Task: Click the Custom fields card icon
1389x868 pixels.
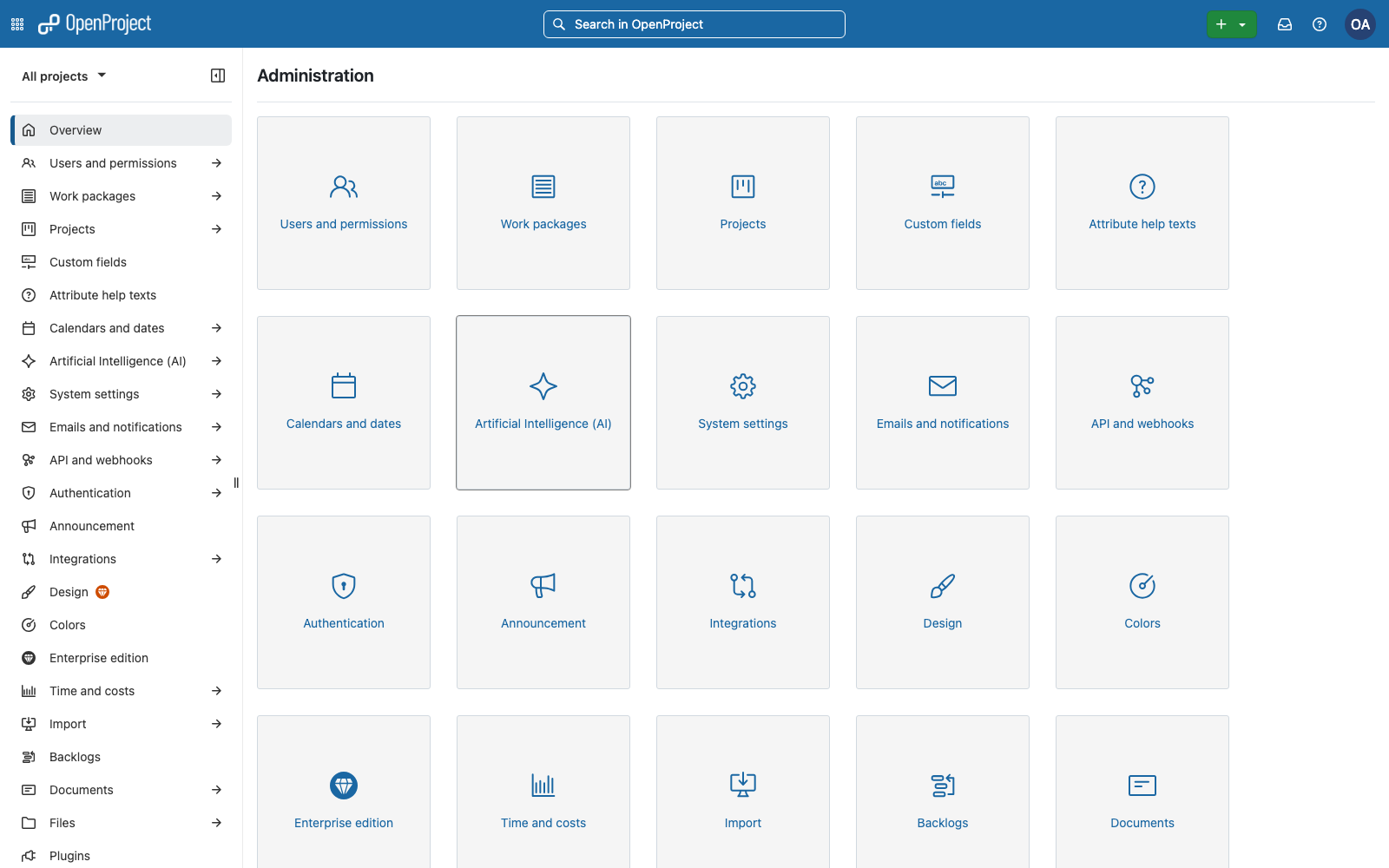Action: 943,187
